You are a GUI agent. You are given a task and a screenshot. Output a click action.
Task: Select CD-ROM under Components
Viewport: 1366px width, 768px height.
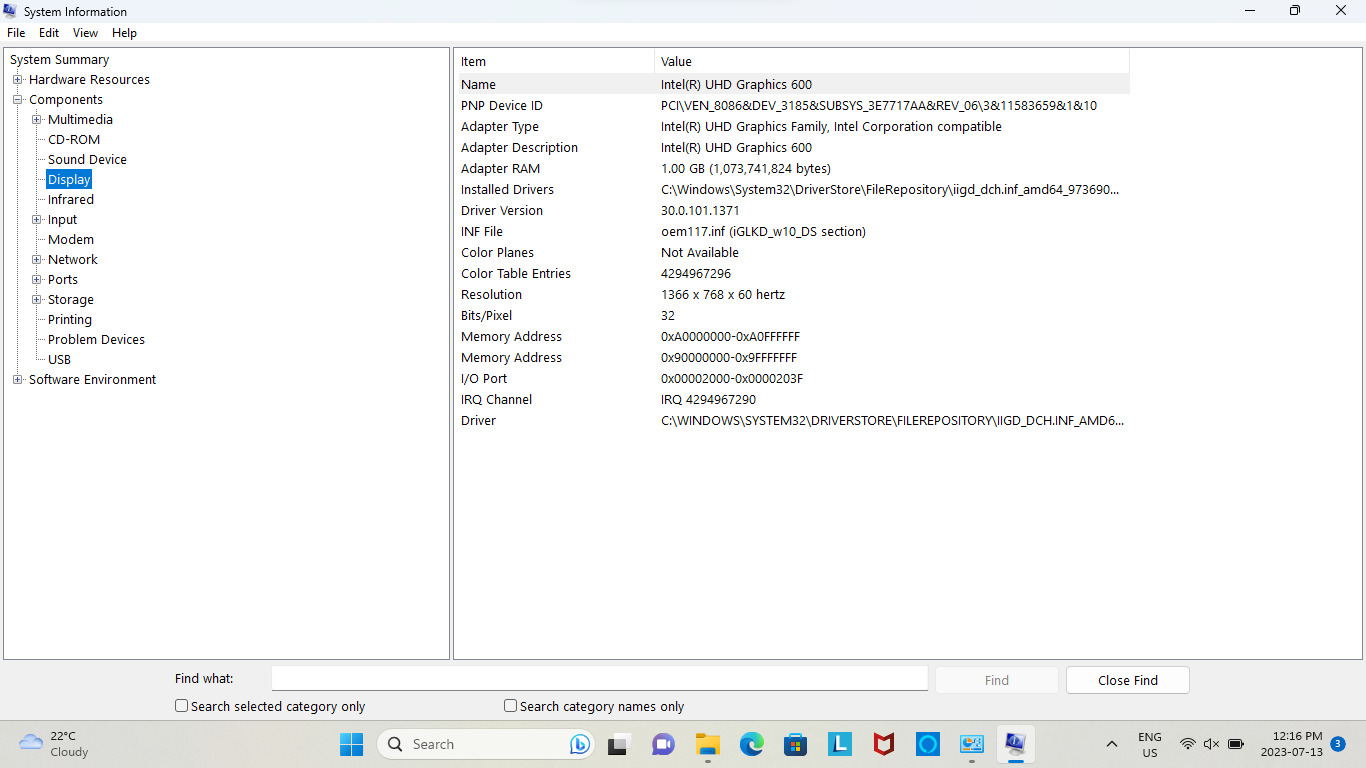coord(74,139)
